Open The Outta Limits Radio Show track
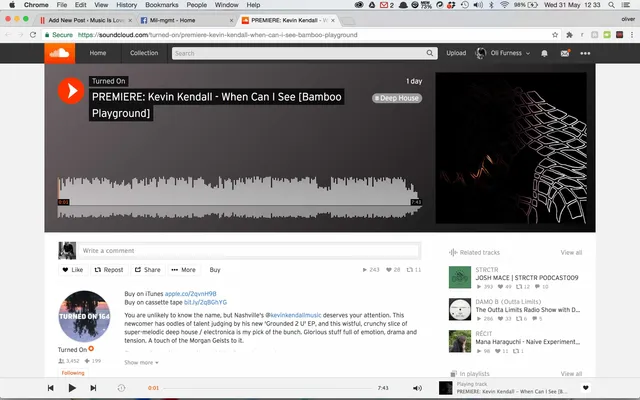Viewport: 640px width, 400px height. [x=528, y=310]
